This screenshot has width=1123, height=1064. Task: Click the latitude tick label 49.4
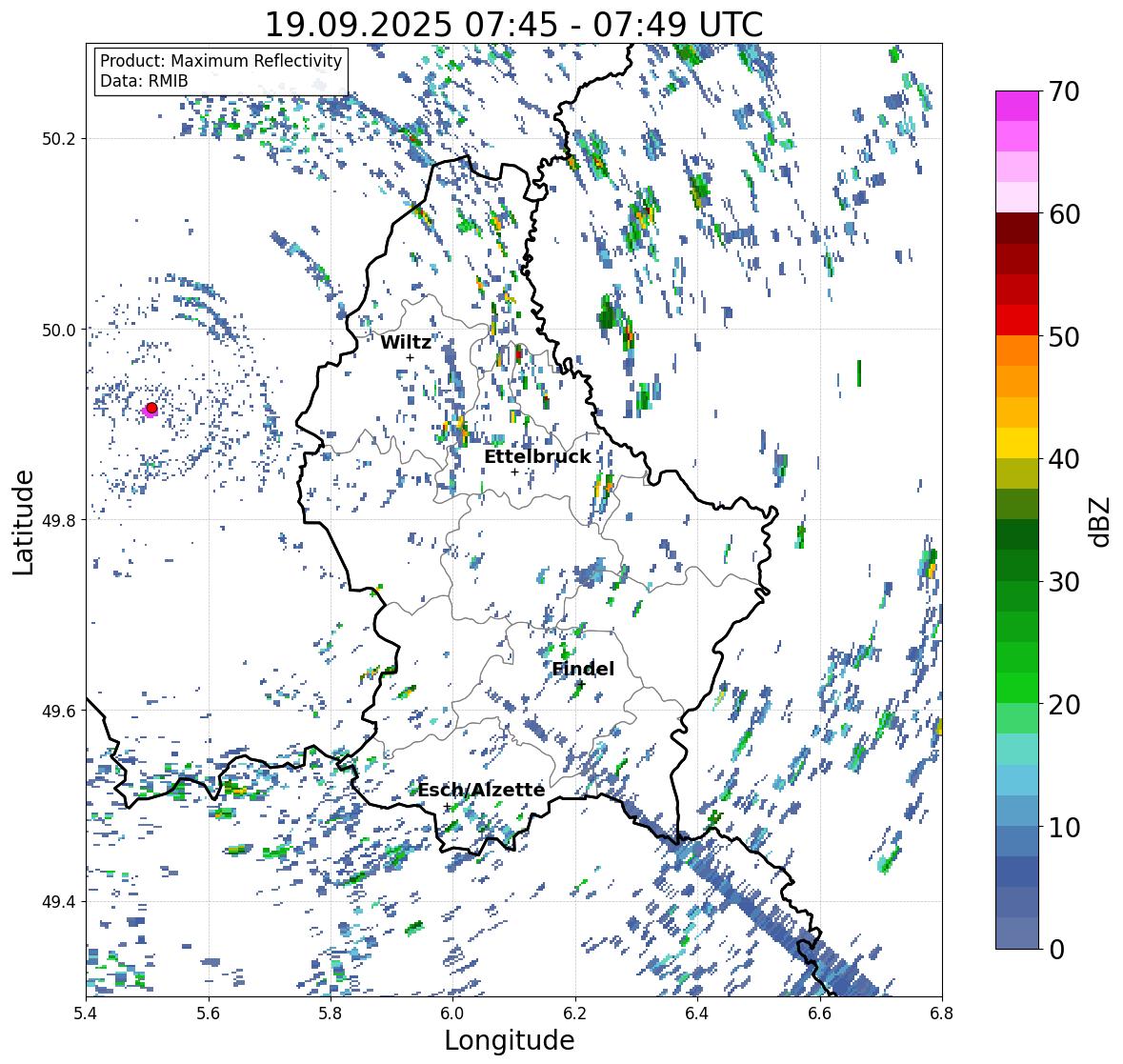pyautogui.click(x=61, y=902)
